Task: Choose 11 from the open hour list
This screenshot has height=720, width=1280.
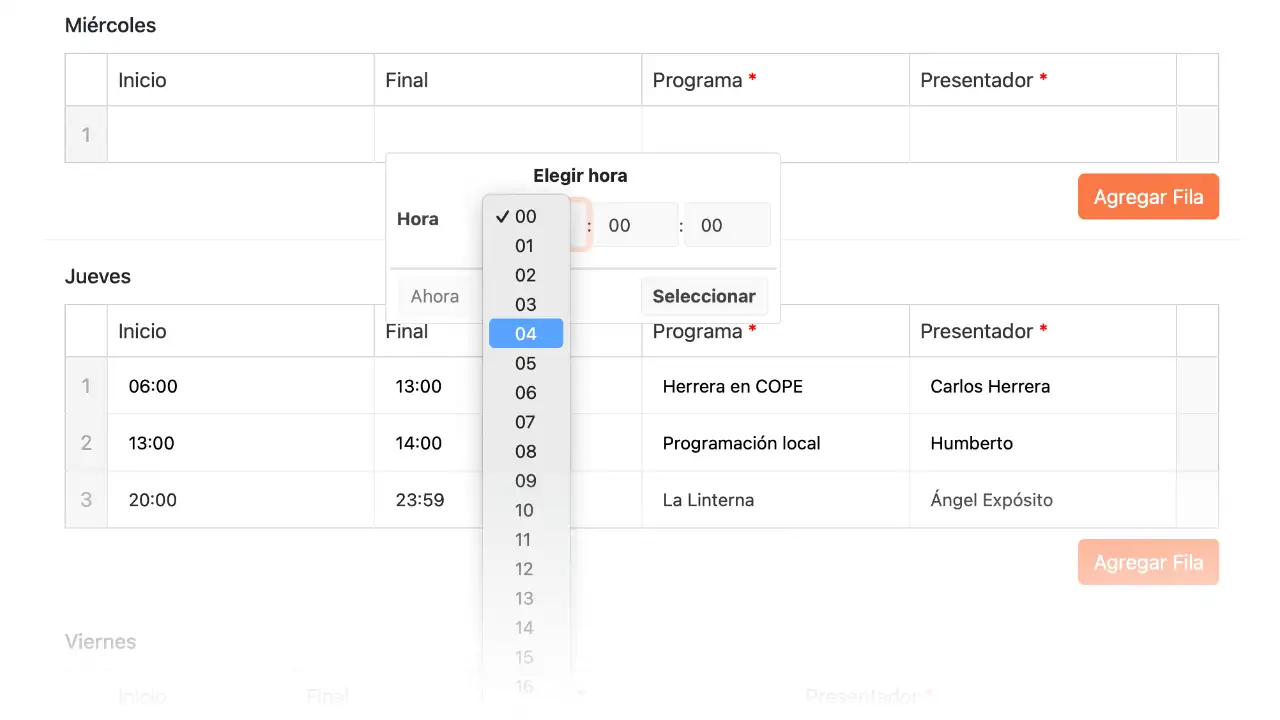Action: [x=524, y=540]
